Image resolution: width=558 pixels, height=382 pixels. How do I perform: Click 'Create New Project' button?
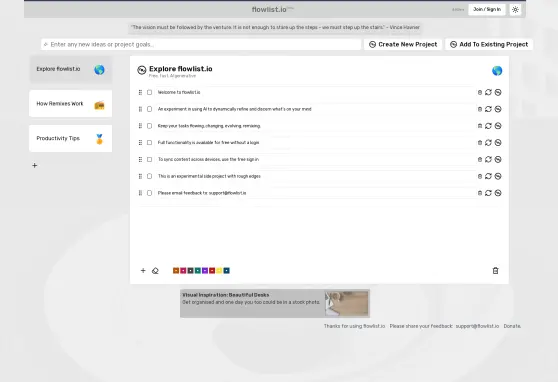click(403, 44)
